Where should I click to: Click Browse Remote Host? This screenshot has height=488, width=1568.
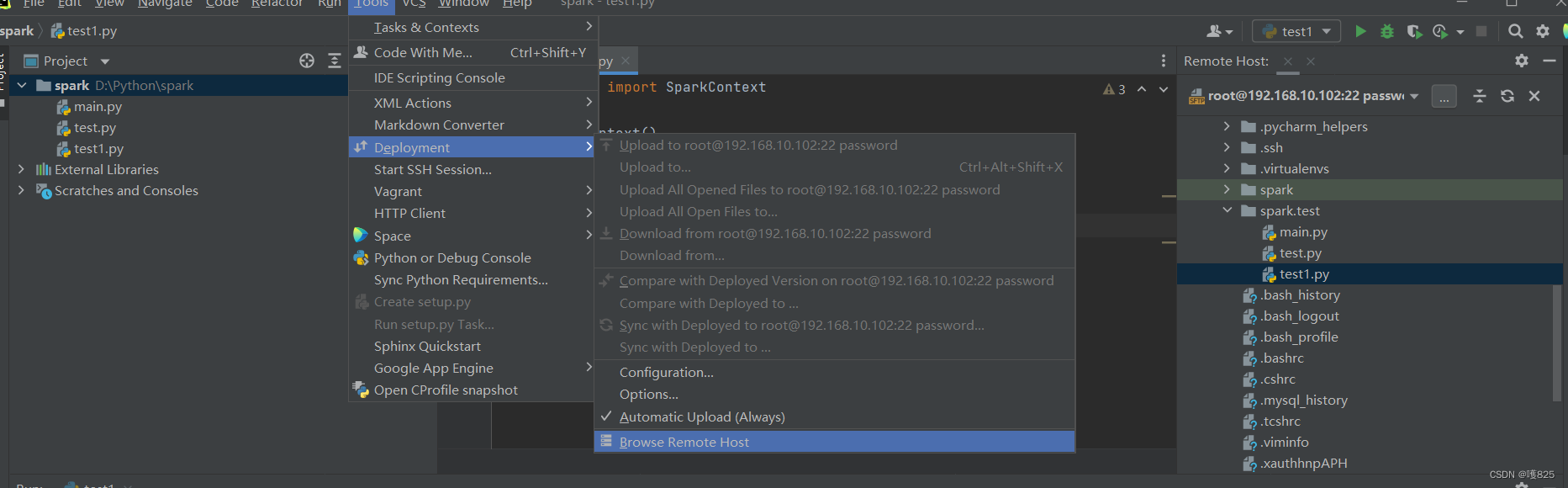[x=834, y=442]
